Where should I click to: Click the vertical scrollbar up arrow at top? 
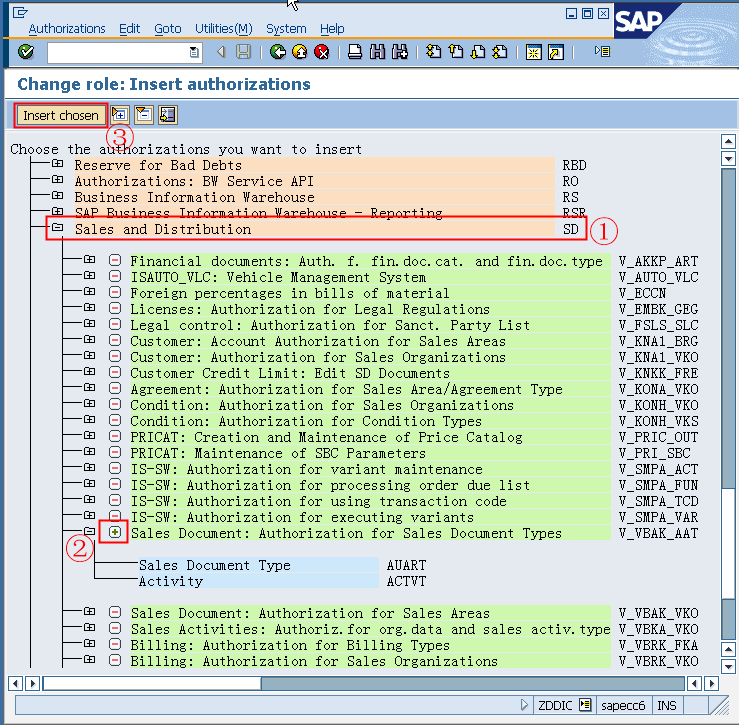(728, 141)
